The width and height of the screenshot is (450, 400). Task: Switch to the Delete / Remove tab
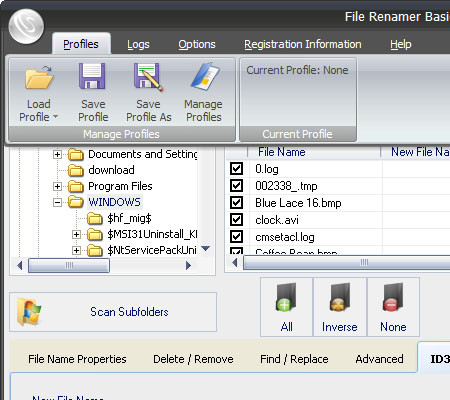[x=193, y=359]
